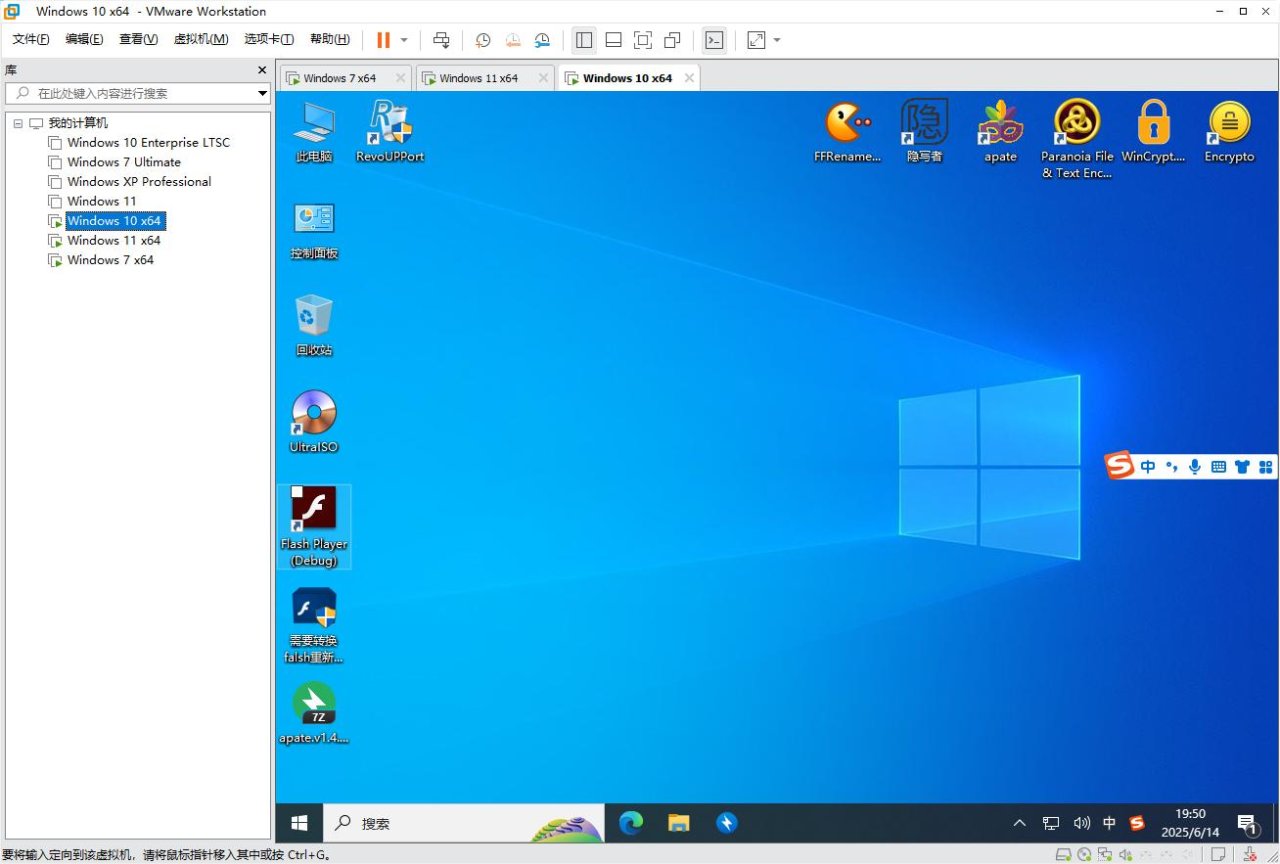Image resolution: width=1280 pixels, height=864 pixels.
Task: Toggle Sogou input Chinese/English mode button
Action: pyautogui.click(x=1147, y=466)
